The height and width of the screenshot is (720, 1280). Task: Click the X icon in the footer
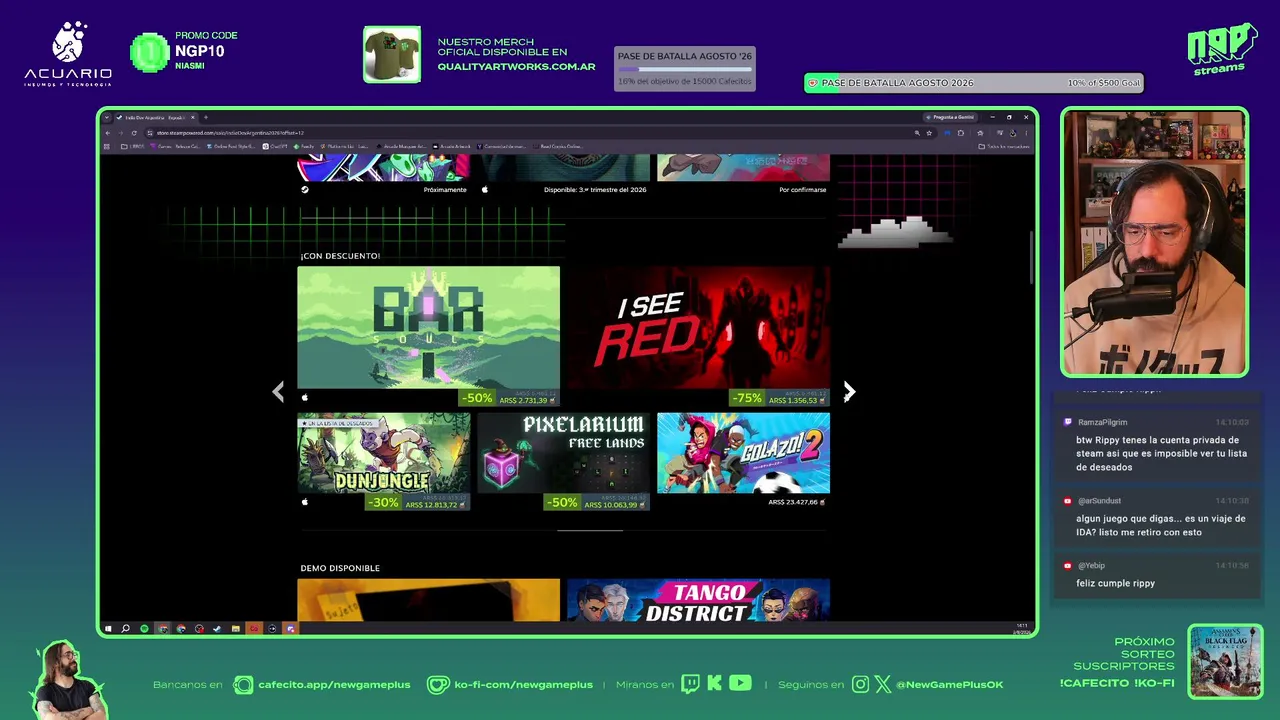click(x=882, y=684)
